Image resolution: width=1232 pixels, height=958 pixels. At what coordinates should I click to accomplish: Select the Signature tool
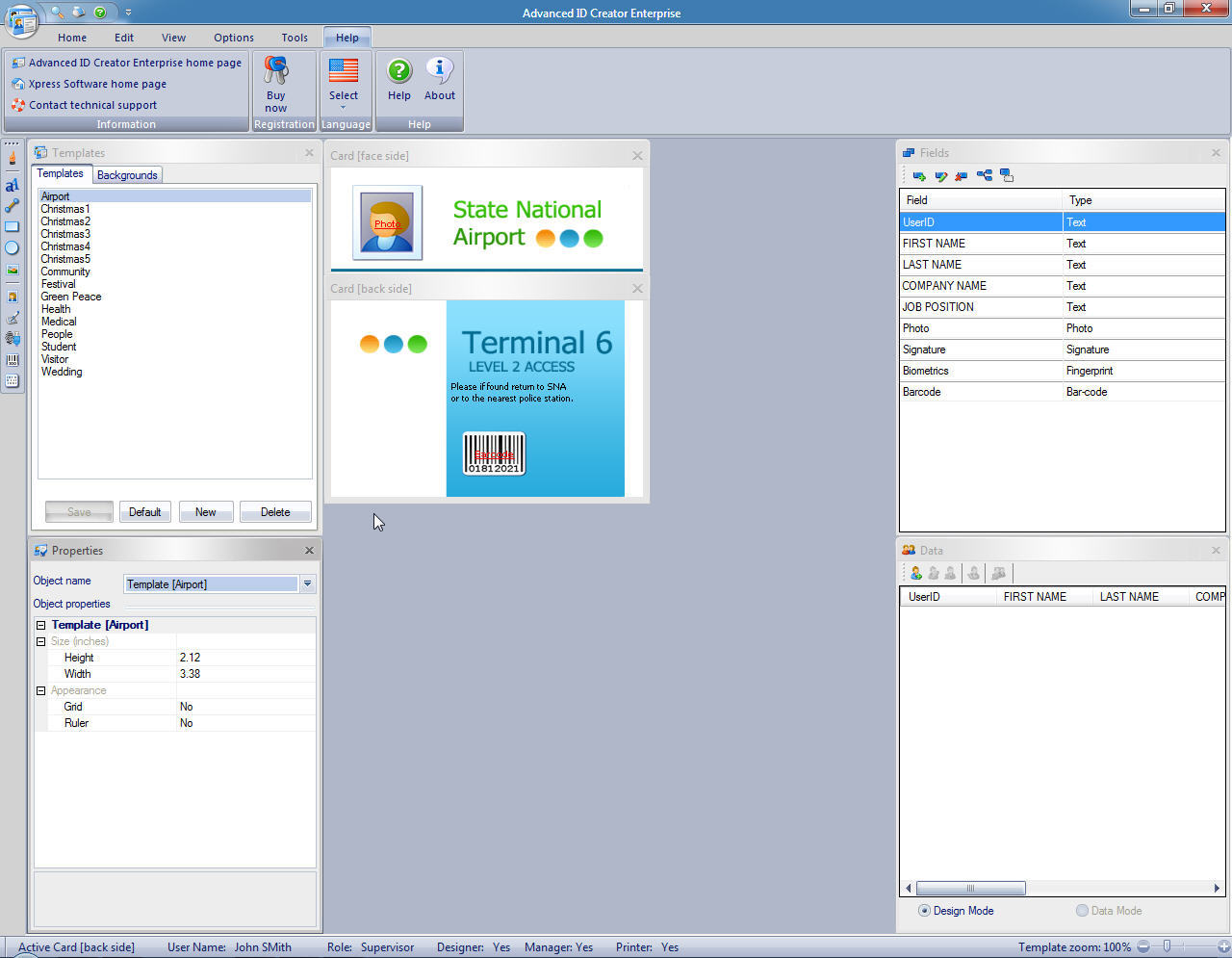pos(12,318)
